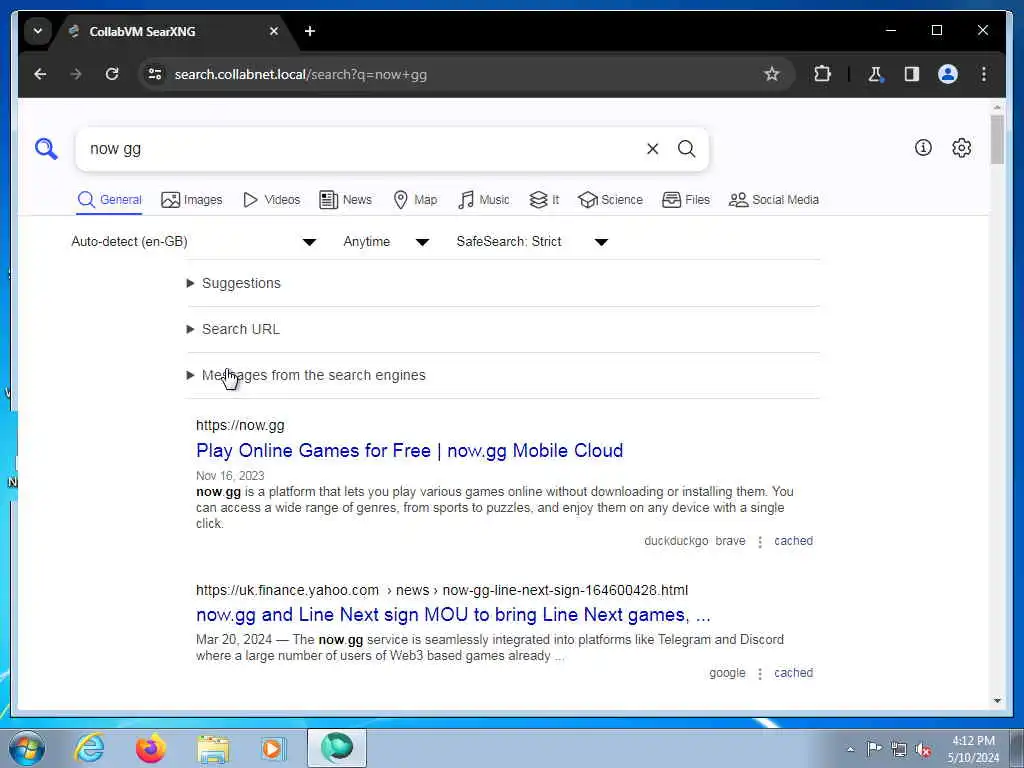Open the taskbar clock showing 4:12 PM
The height and width of the screenshot is (768, 1024).
(x=974, y=749)
